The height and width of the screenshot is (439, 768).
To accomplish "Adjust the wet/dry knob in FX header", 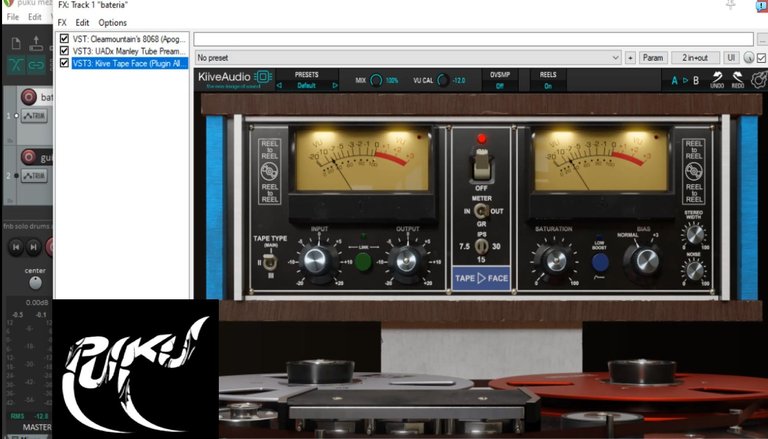I will coord(748,58).
